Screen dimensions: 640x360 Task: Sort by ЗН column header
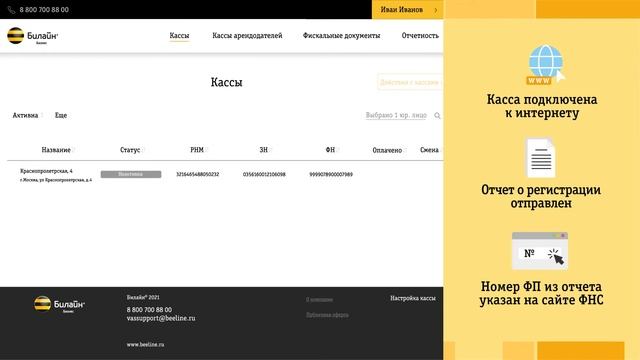(x=264, y=150)
